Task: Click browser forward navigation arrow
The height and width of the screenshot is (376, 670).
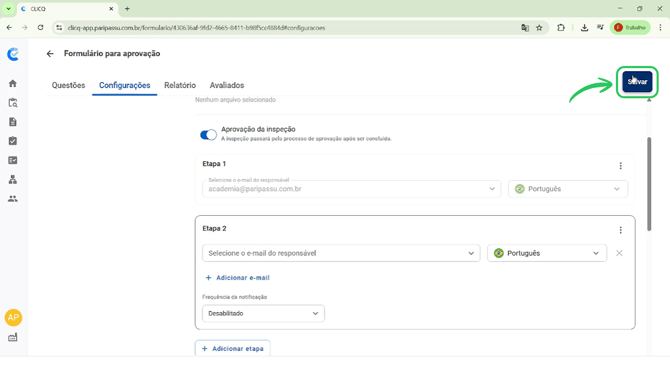Action: (x=25, y=27)
